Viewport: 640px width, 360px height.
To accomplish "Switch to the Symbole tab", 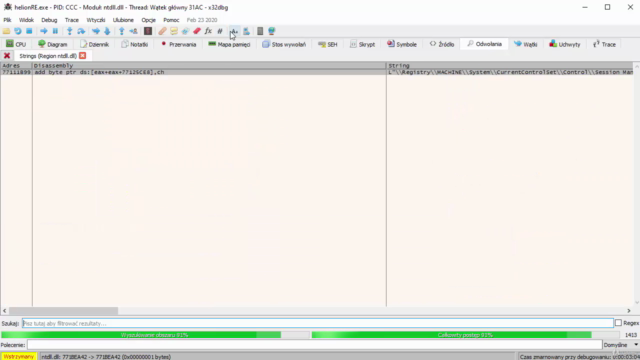I will pyautogui.click(x=402, y=44).
